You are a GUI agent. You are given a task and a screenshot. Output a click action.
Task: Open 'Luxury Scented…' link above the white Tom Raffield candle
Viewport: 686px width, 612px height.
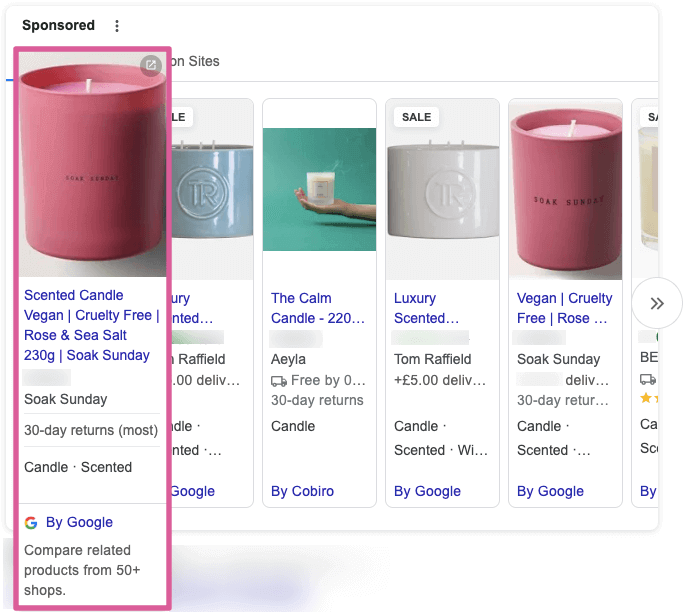pyautogui.click(x=426, y=308)
